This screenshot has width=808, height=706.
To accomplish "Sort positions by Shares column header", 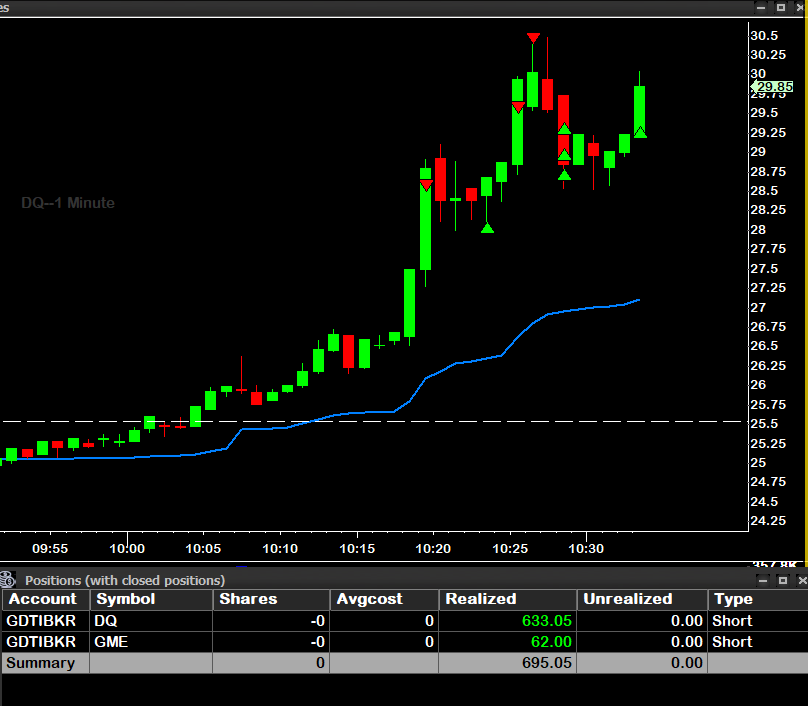I will [x=271, y=599].
